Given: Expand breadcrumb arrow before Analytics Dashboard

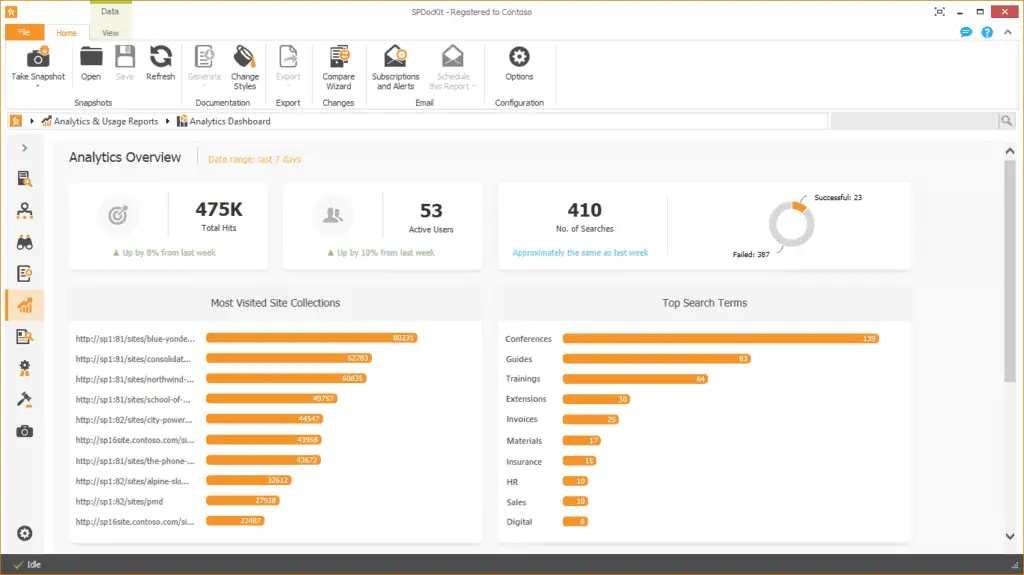Looking at the screenshot, I should [168, 121].
